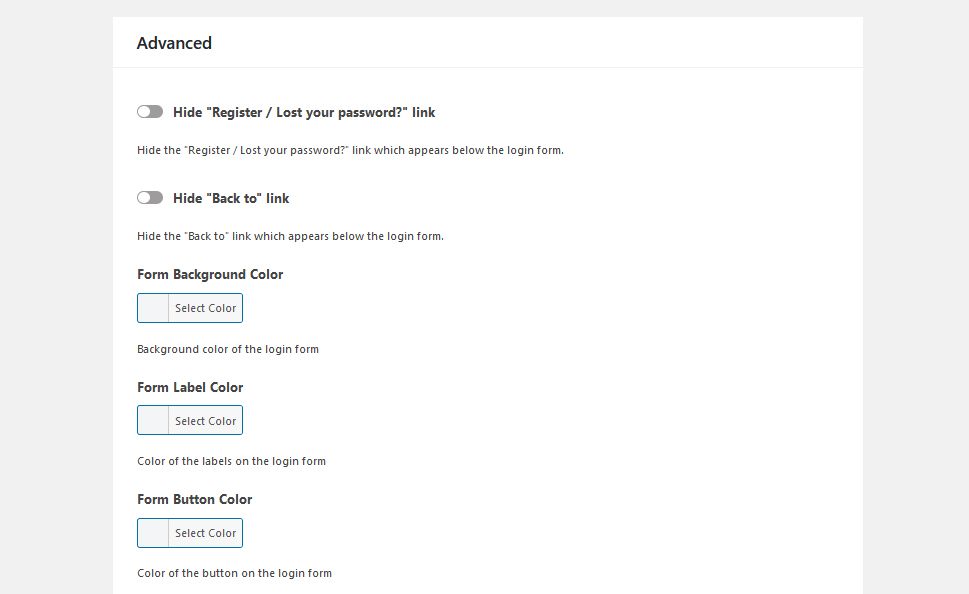Image resolution: width=969 pixels, height=594 pixels.
Task: Click Select Color under Form Background Color
Action: pos(205,308)
